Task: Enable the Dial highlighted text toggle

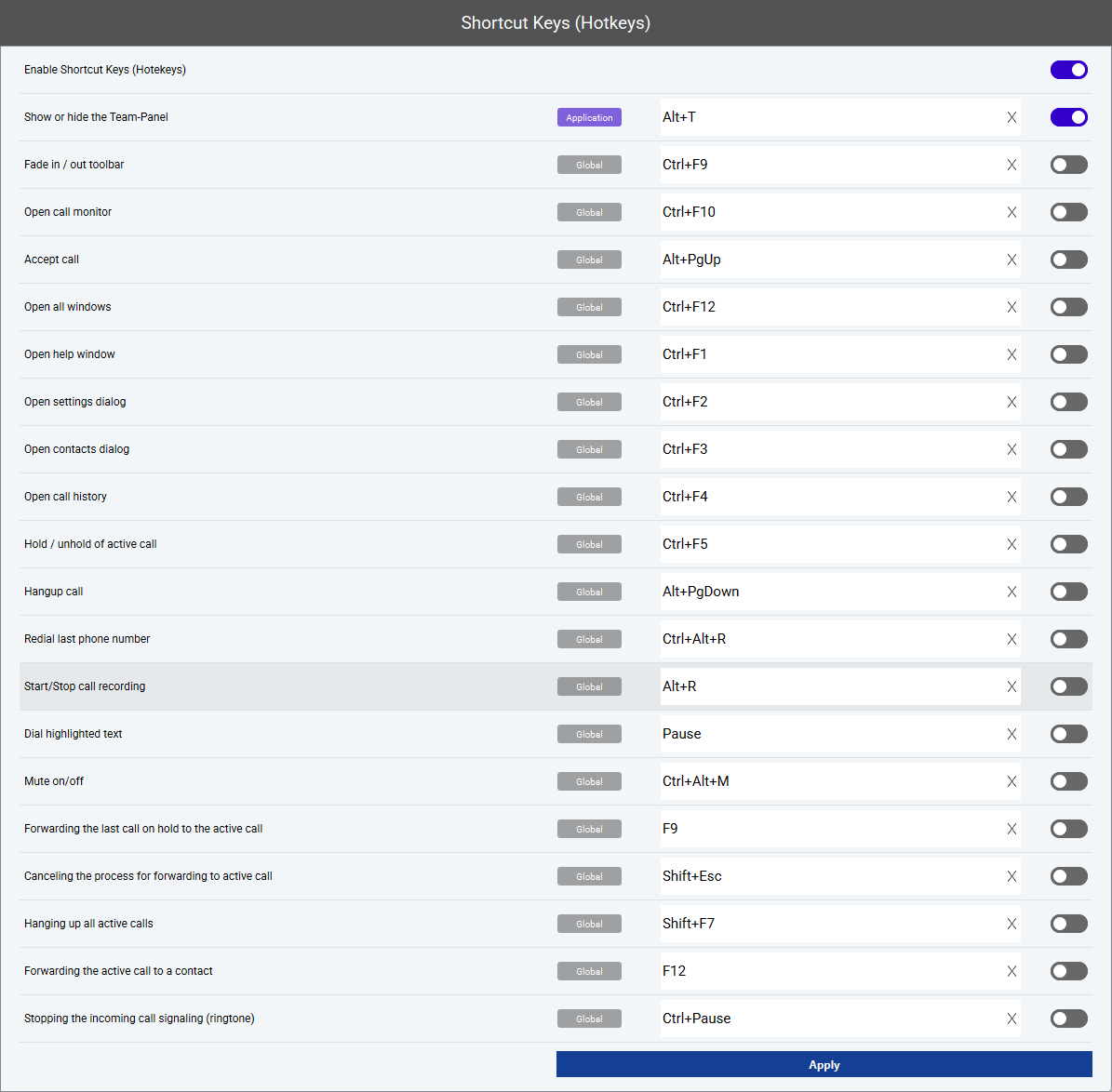Action: click(x=1068, y=734)
